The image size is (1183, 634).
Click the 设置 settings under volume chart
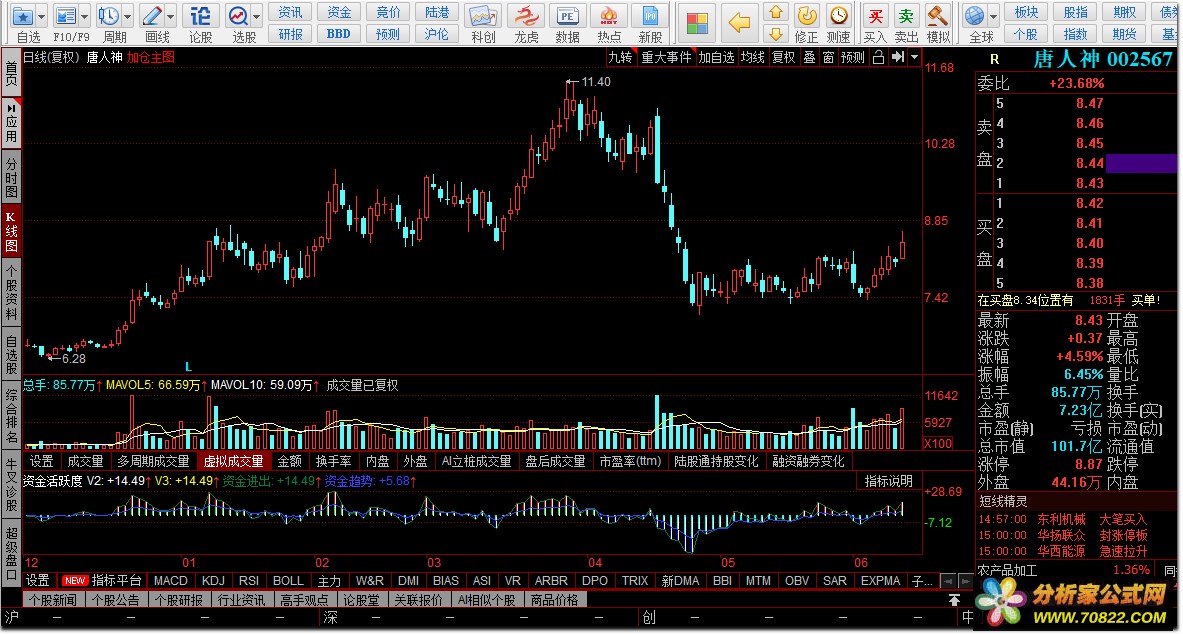(41, 461)
